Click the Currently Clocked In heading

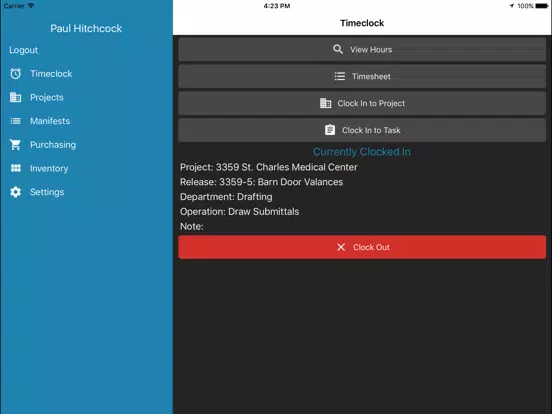[362, 152]
